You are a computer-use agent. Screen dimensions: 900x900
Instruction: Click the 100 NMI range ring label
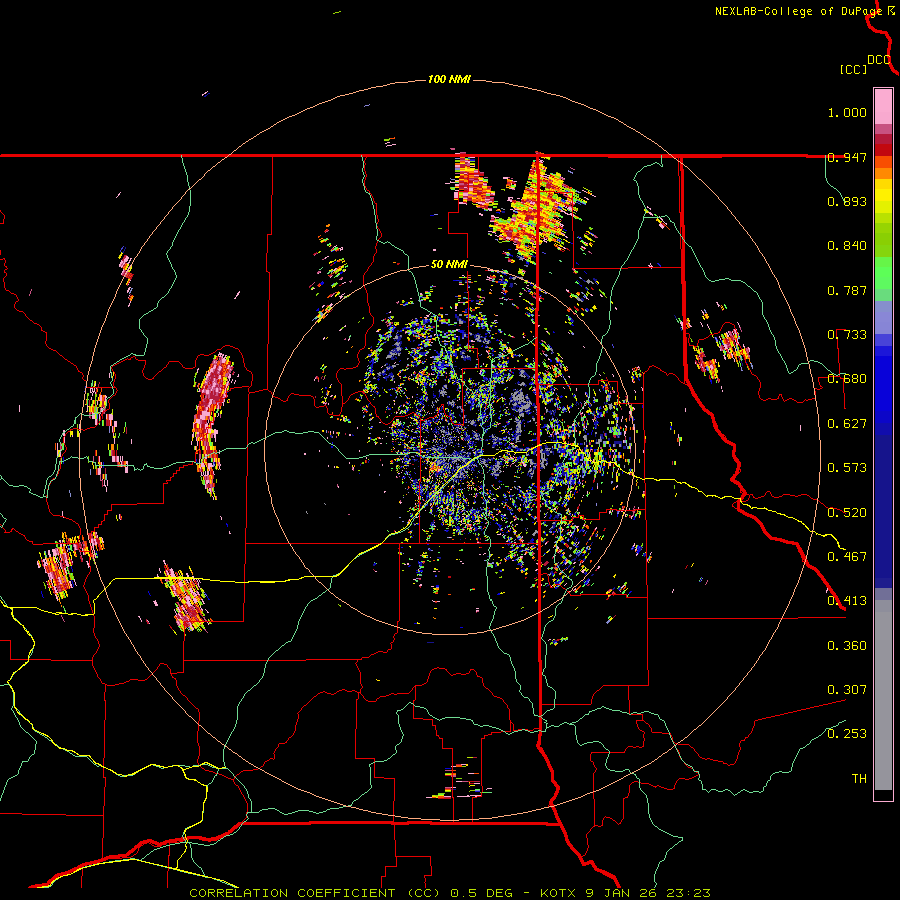[449, 79]
